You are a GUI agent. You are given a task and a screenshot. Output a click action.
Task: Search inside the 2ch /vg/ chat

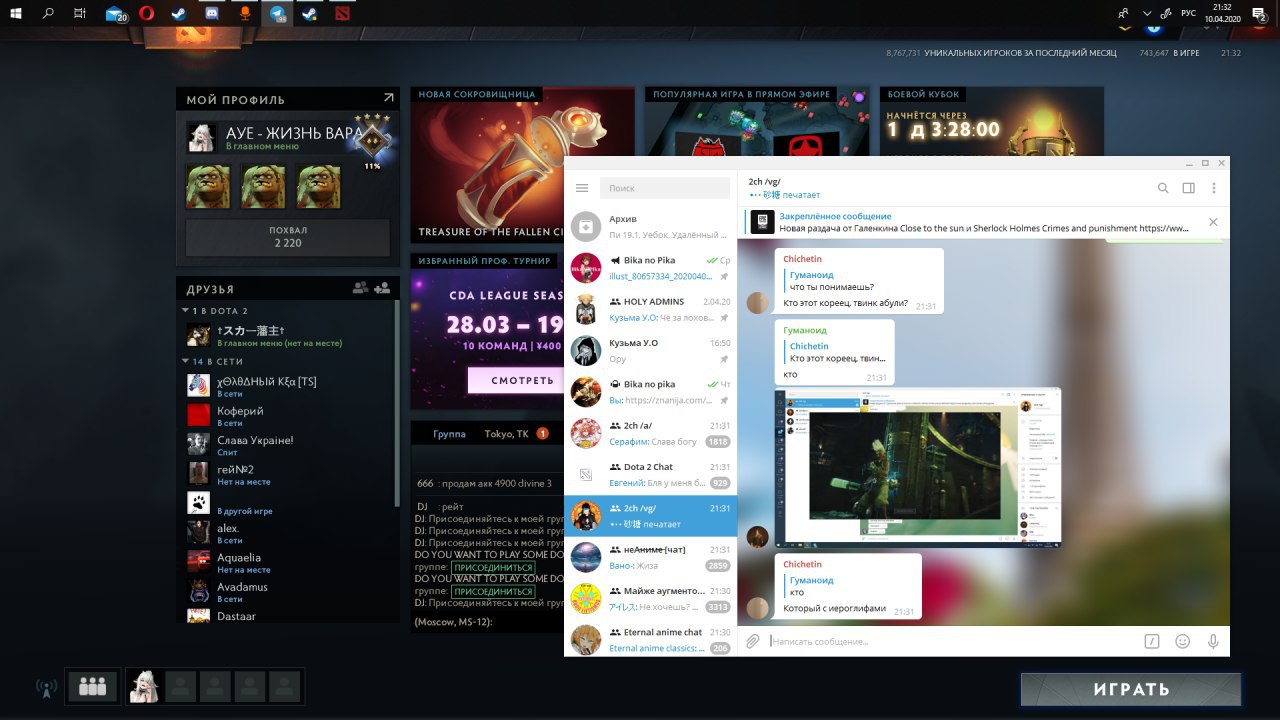click(1163, 188)
